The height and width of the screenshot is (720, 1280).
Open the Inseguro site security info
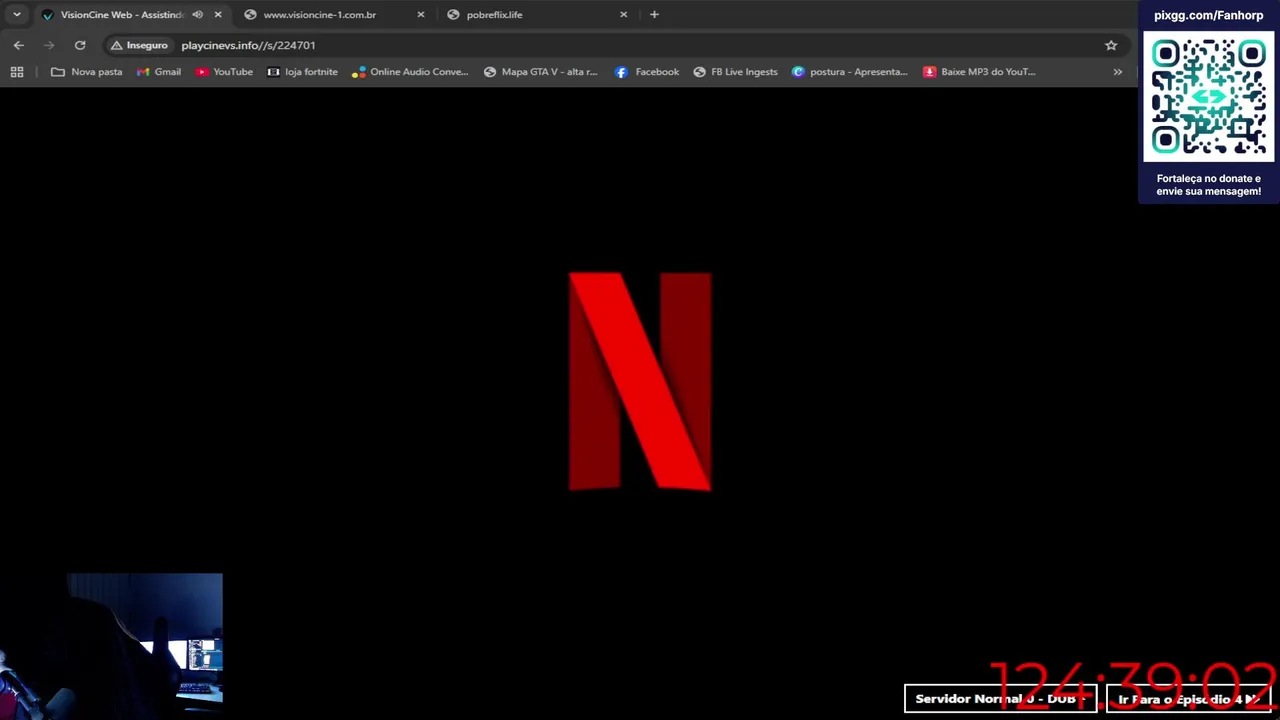pos(139,45)
